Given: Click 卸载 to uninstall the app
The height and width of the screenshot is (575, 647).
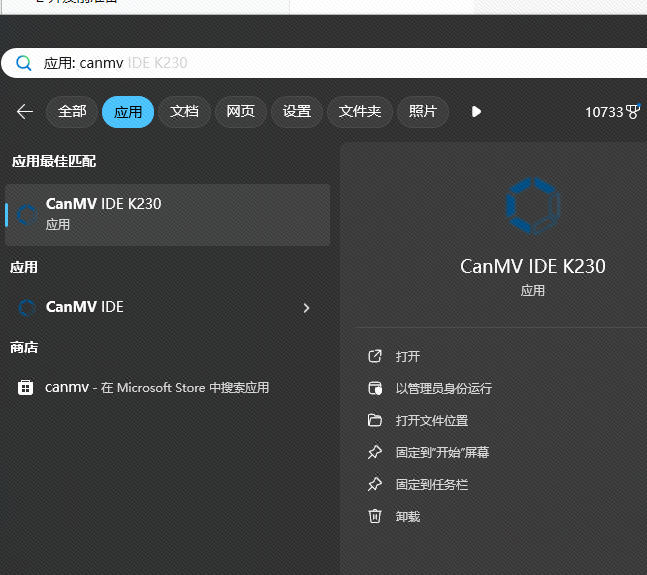Looking at the screenshot, I should (408, 516).
